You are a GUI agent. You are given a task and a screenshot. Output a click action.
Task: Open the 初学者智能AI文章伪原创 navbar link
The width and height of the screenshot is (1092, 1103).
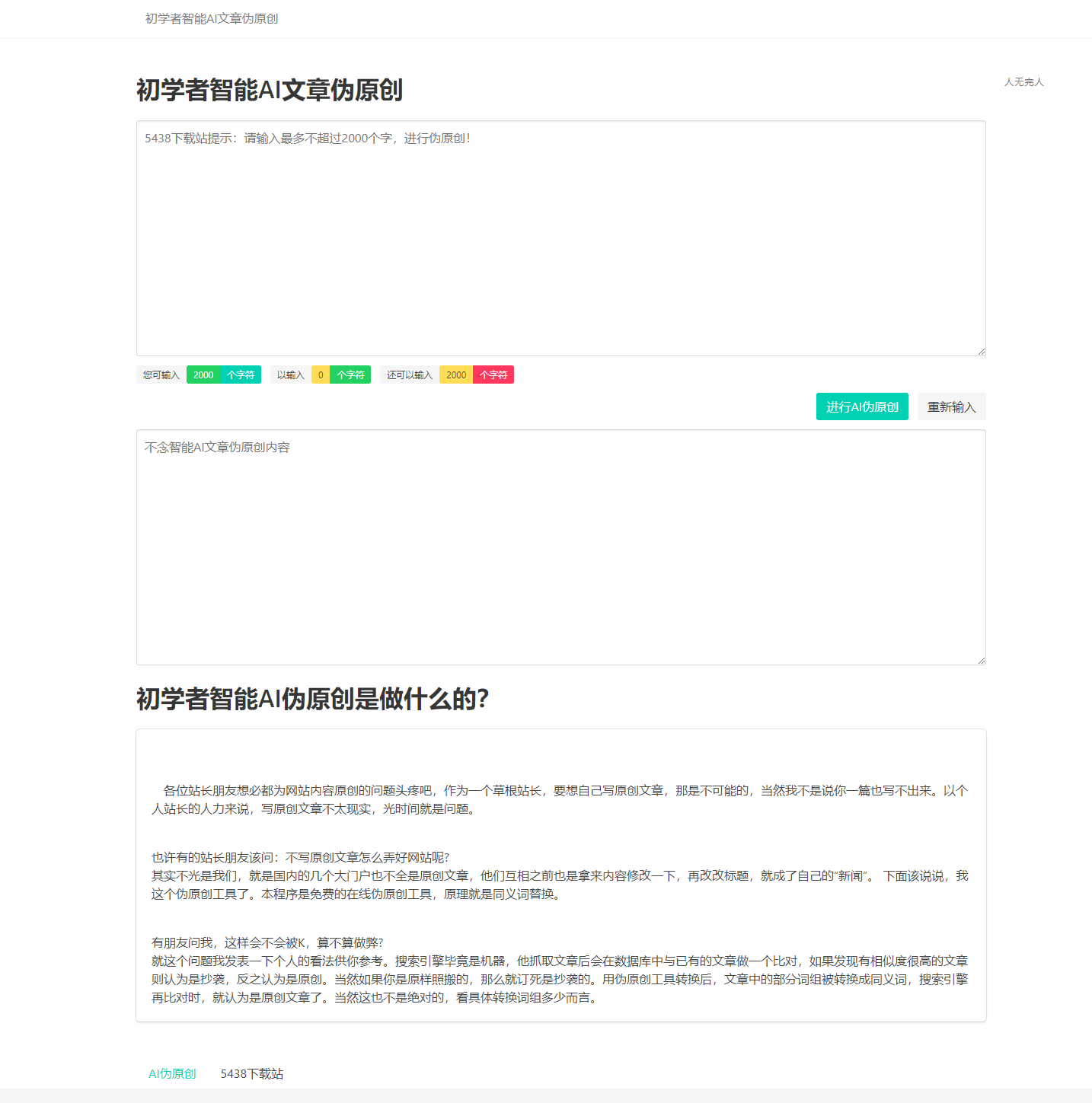click(x=212, y=18)
